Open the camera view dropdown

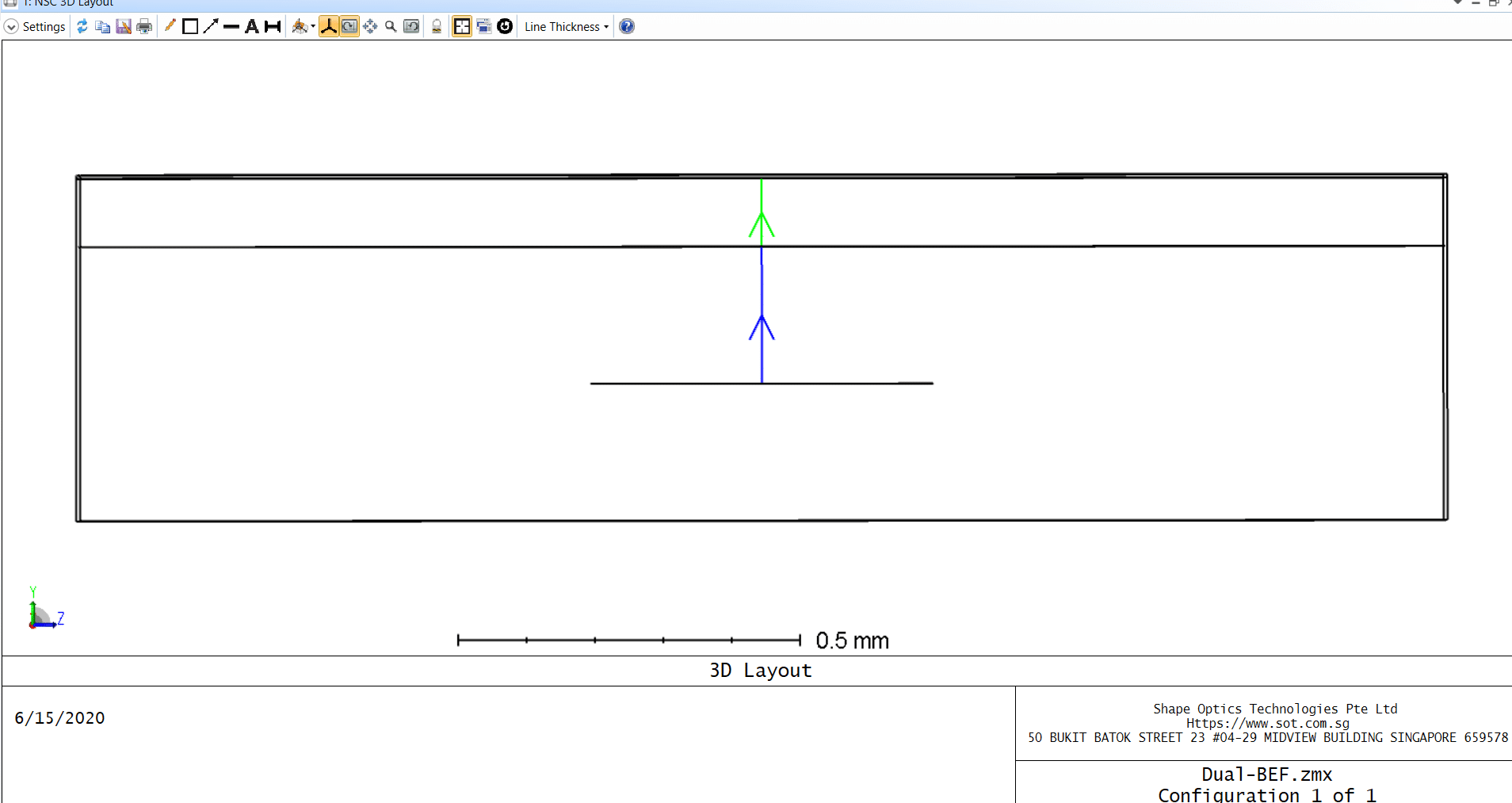[304, 27]
